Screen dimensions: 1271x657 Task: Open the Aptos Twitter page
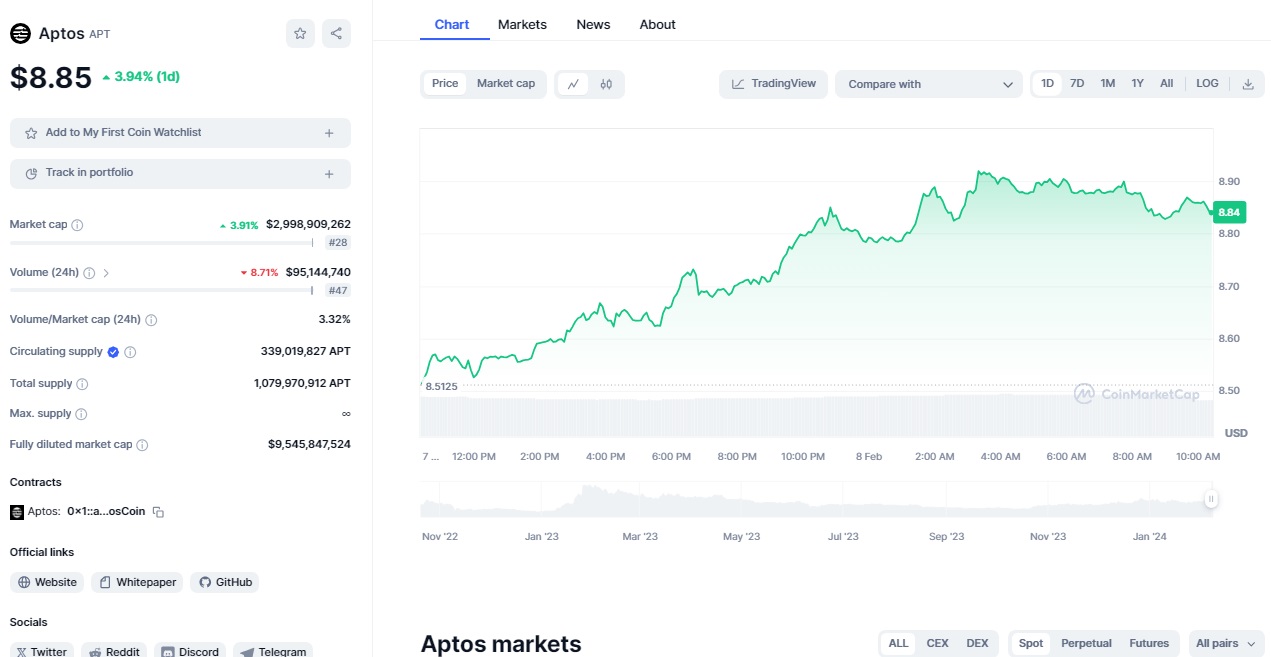(42, 652)
